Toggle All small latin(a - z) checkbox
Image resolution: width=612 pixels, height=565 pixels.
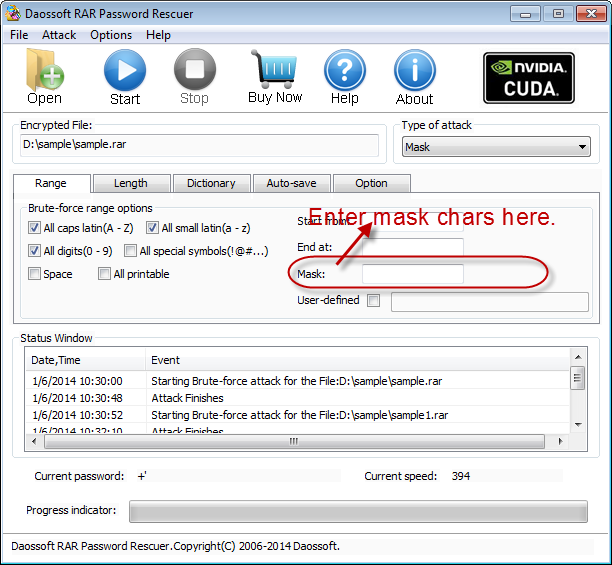tap(152, 228)
